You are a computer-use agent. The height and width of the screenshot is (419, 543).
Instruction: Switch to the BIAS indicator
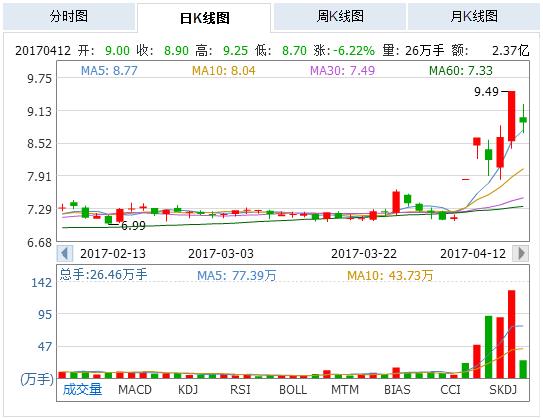397,390
